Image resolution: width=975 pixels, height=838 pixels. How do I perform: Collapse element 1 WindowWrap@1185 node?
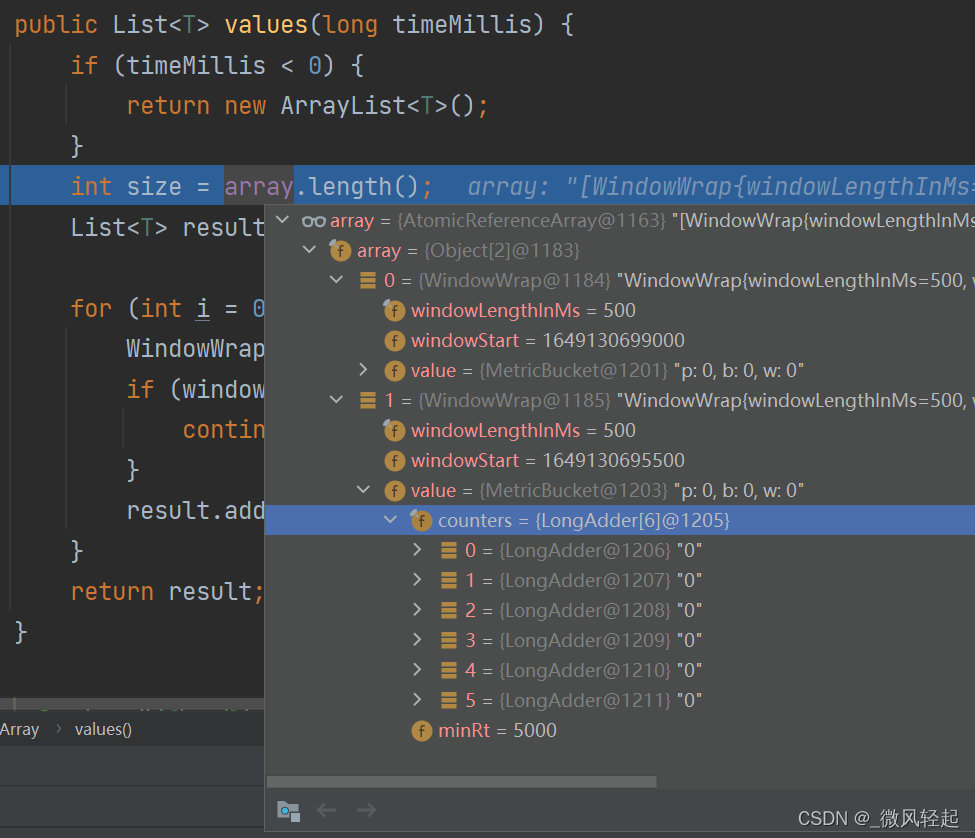click(336, 400)
